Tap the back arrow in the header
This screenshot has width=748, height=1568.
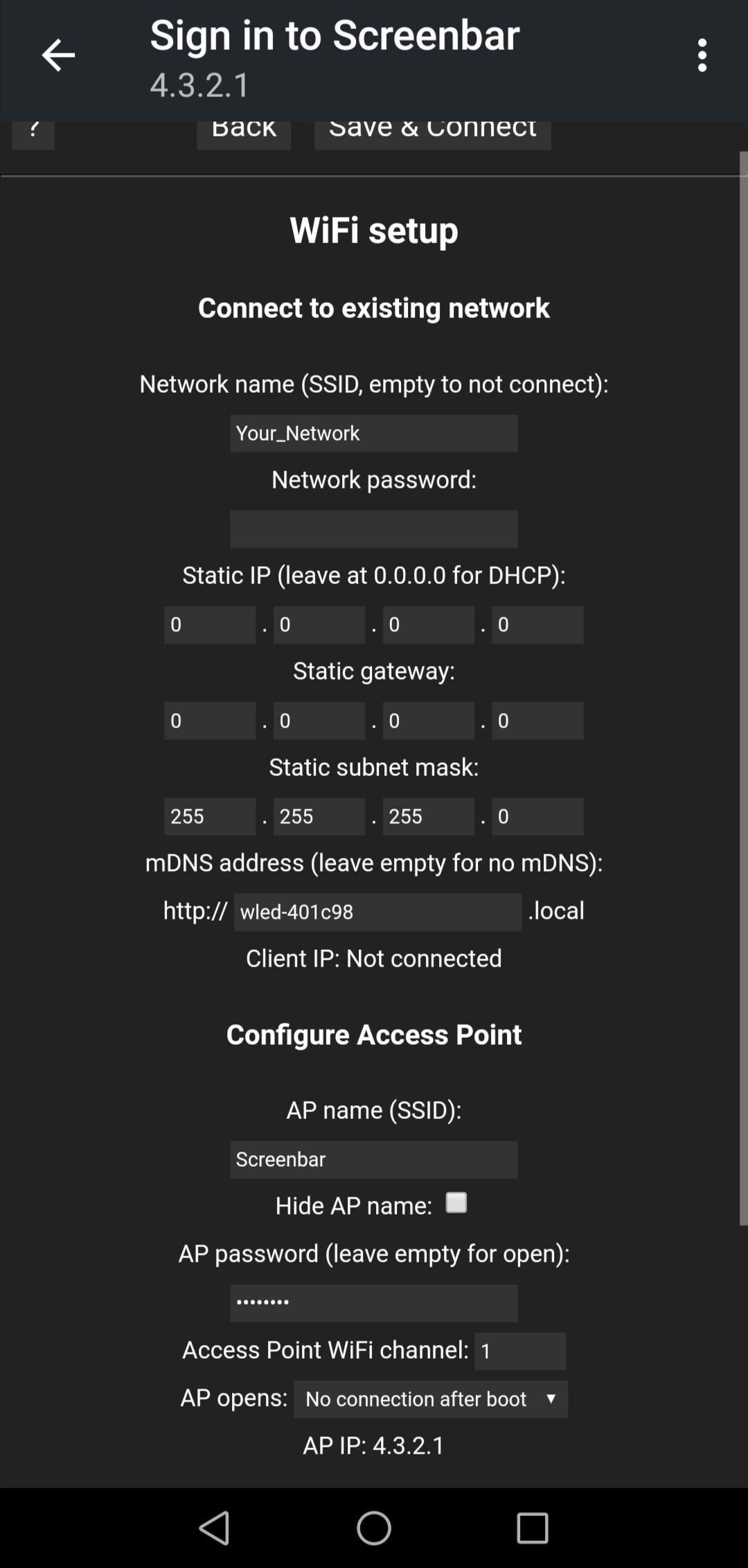(58, 55)
